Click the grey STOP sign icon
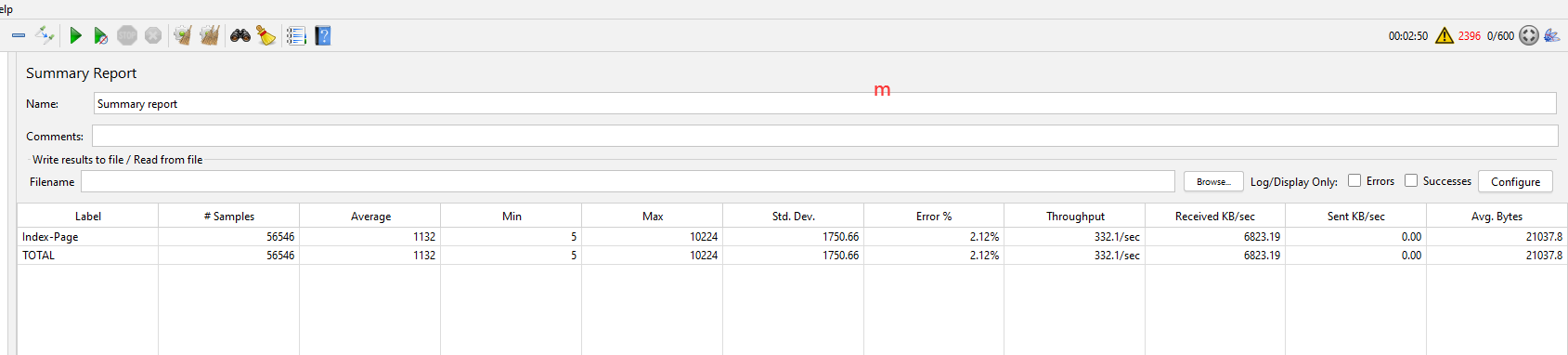This screenshot has height=355, width=1568. click(127, 35)
